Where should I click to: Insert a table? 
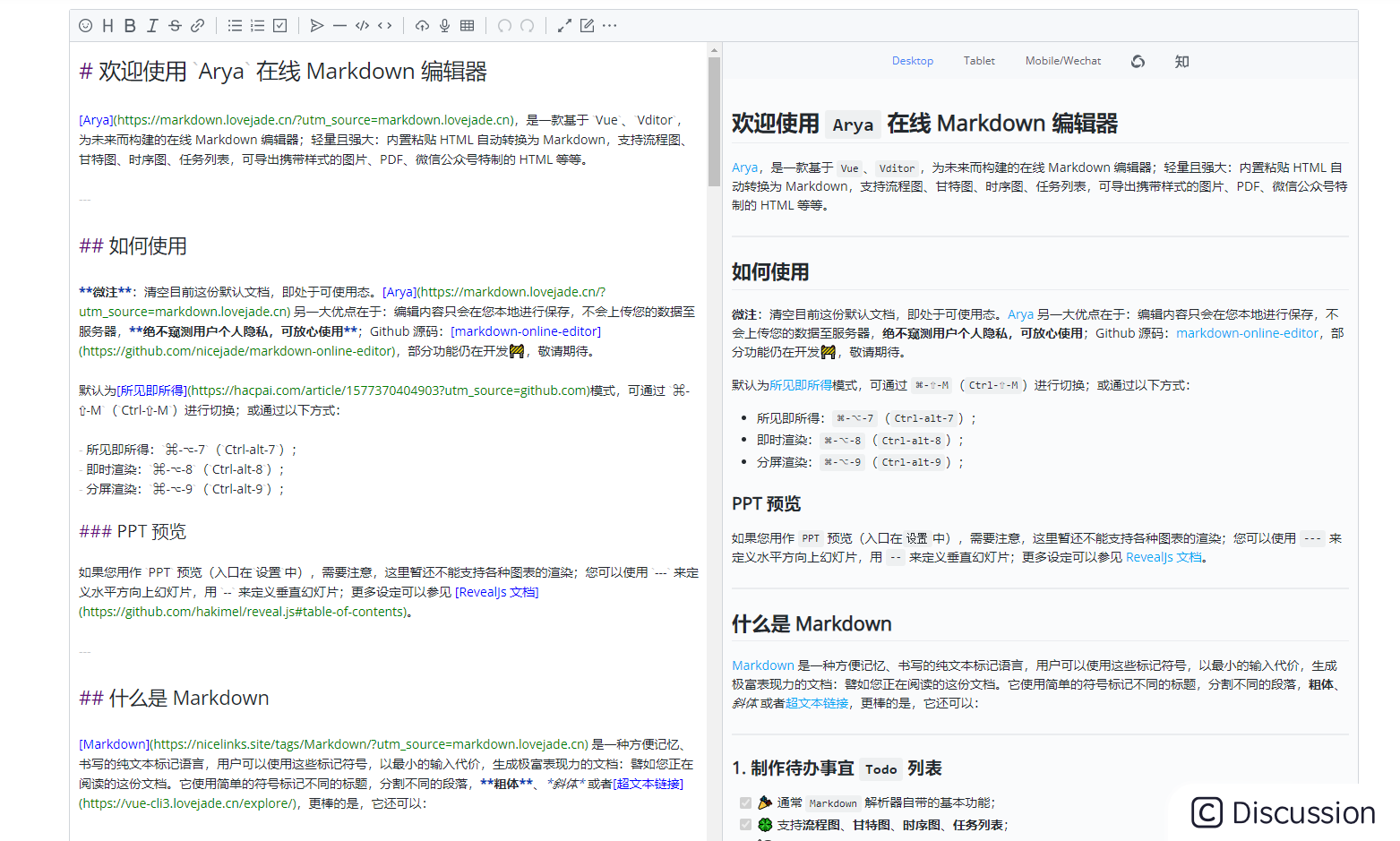[467, 26]
